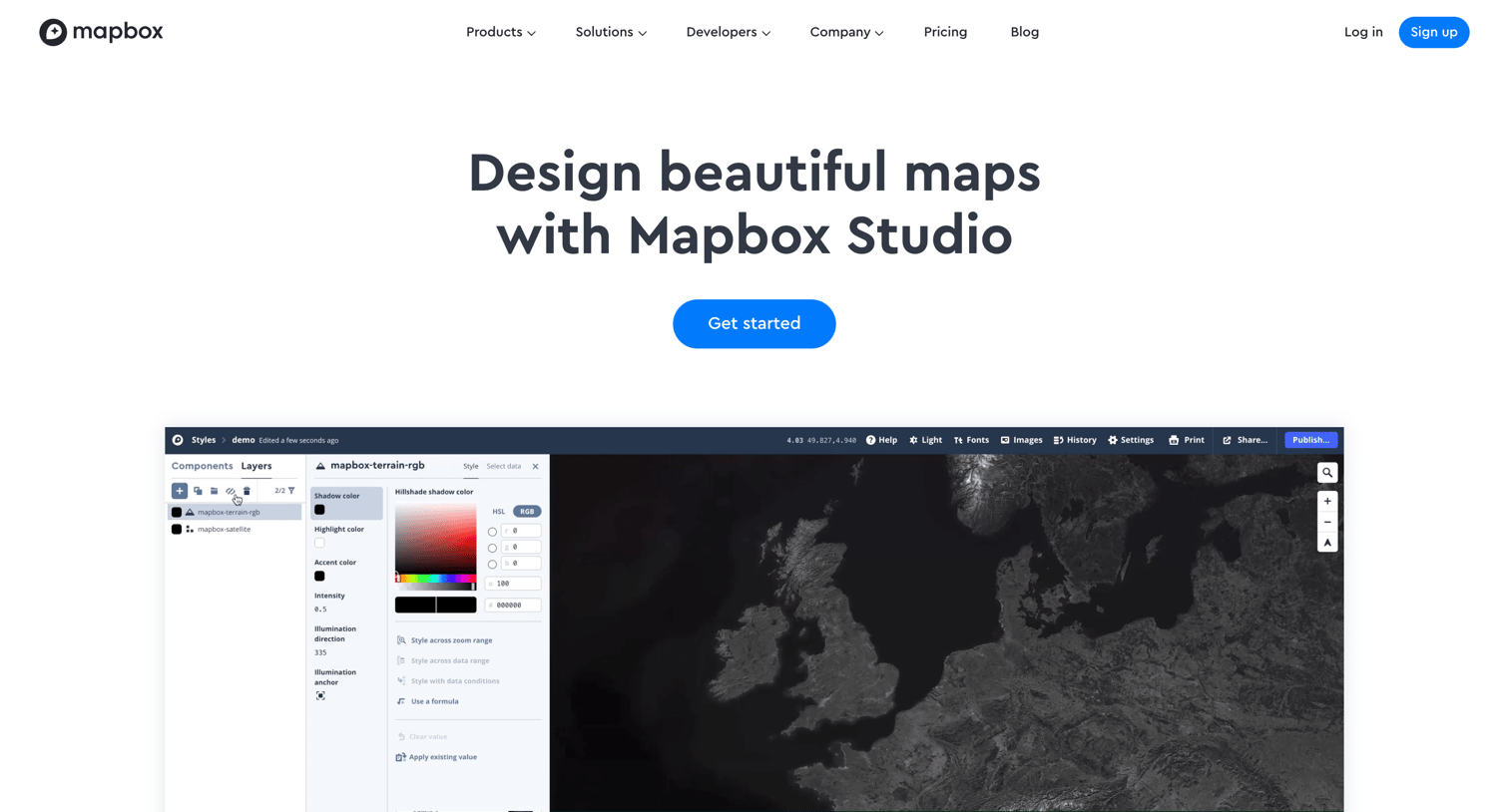Switch to the Layers tab
1509x812 pixels.
[256, 466]
